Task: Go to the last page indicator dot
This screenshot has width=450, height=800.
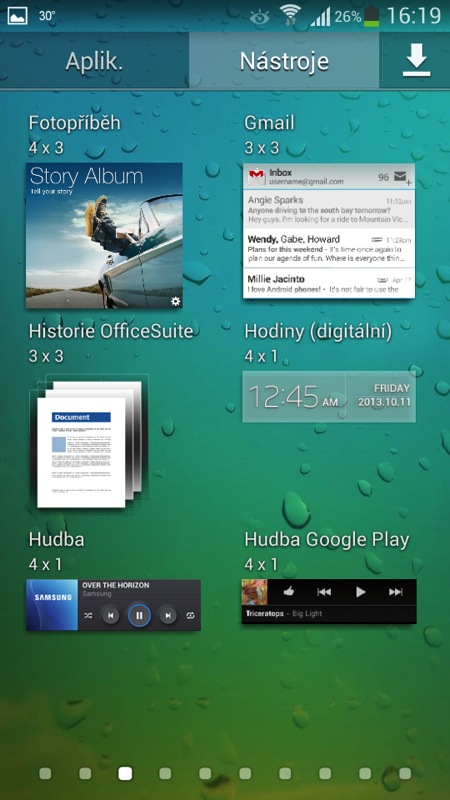Action: click(x=405, y=774)
